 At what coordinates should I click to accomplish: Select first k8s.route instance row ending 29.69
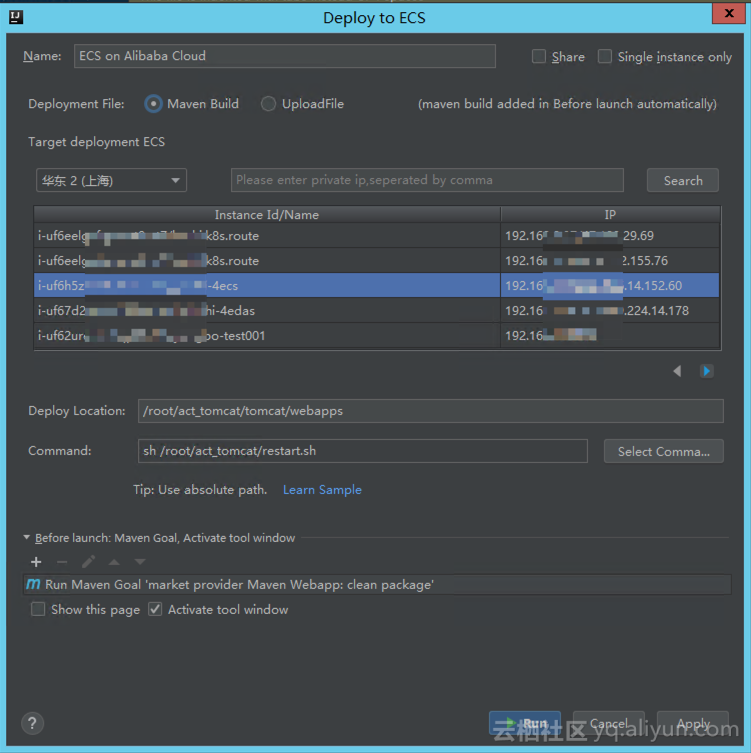click(376, 235)
